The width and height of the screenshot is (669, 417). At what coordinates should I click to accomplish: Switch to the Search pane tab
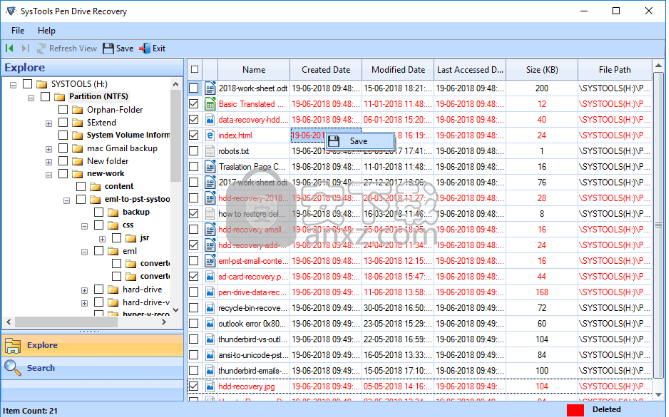click(92, 367)
